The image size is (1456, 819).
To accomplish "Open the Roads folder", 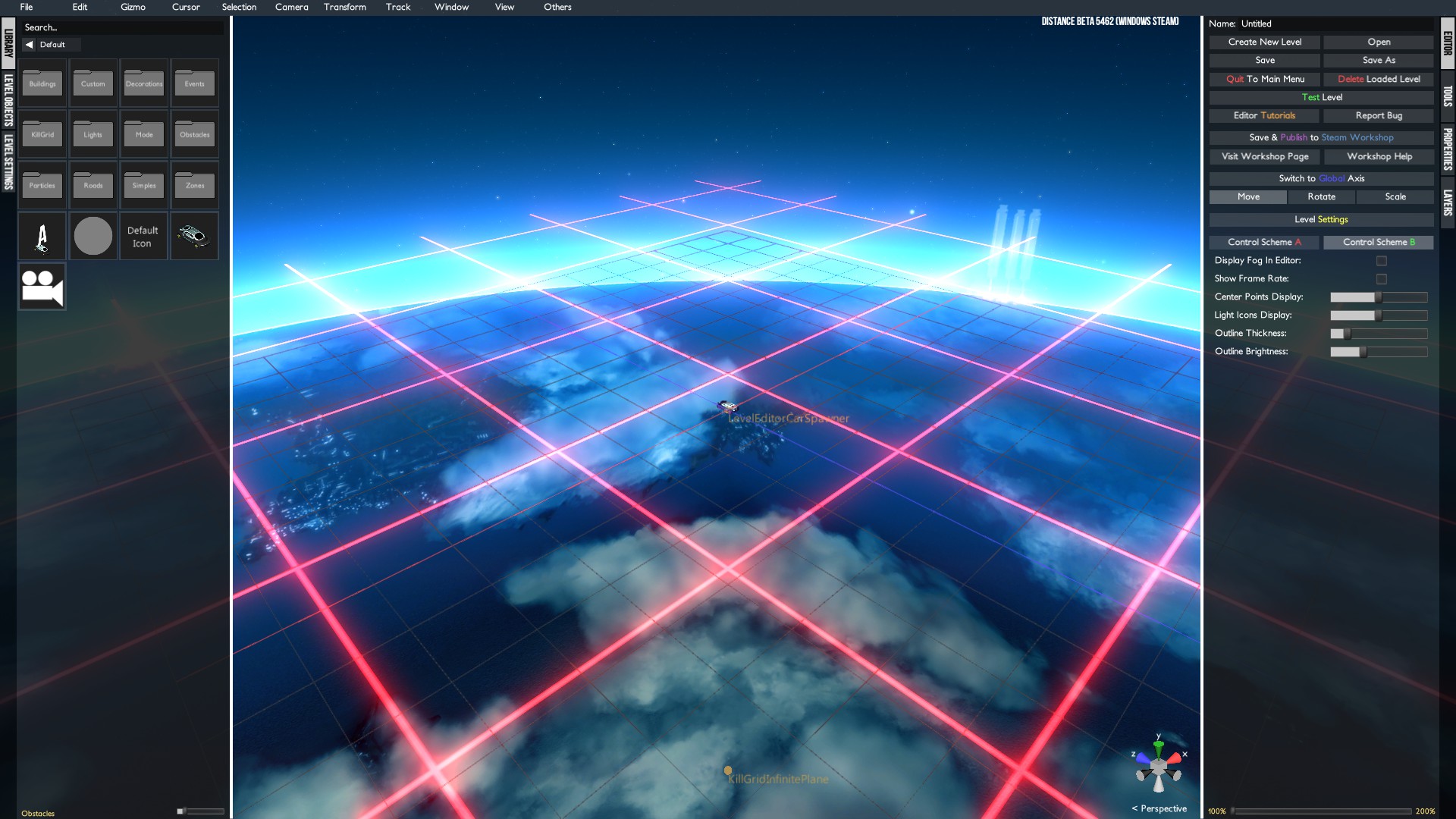I will coord(93,184).
